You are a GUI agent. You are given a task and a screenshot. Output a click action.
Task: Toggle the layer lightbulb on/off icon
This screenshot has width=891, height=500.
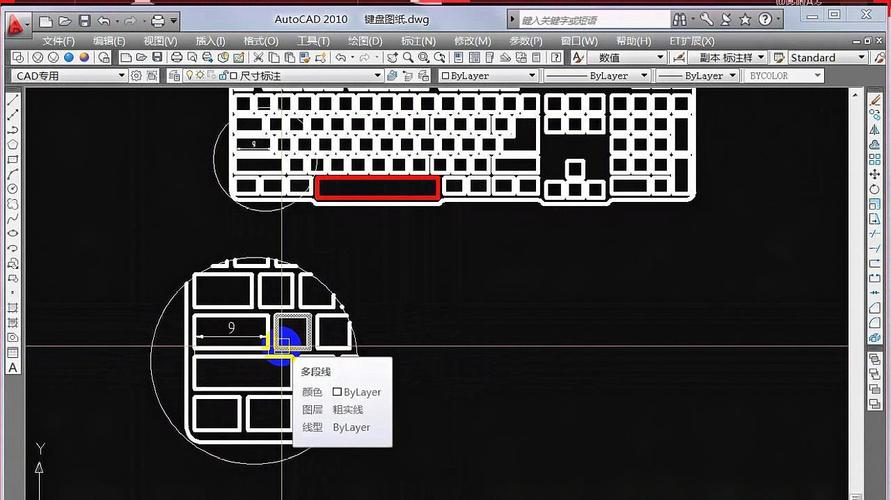[188, 76]
